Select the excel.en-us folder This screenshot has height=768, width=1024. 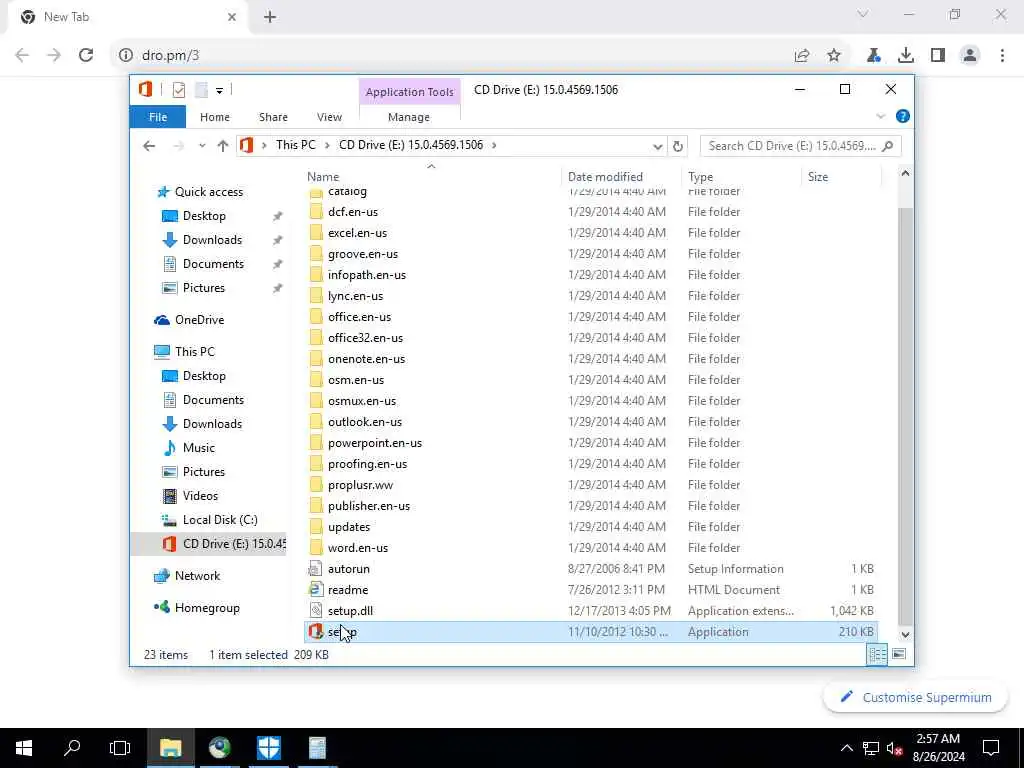[357, 232]
